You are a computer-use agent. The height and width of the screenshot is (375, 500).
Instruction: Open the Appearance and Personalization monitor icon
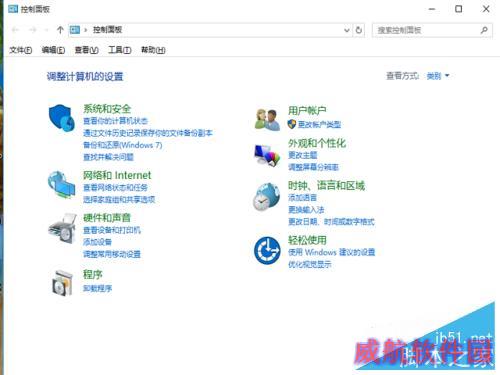click(267, 155)
